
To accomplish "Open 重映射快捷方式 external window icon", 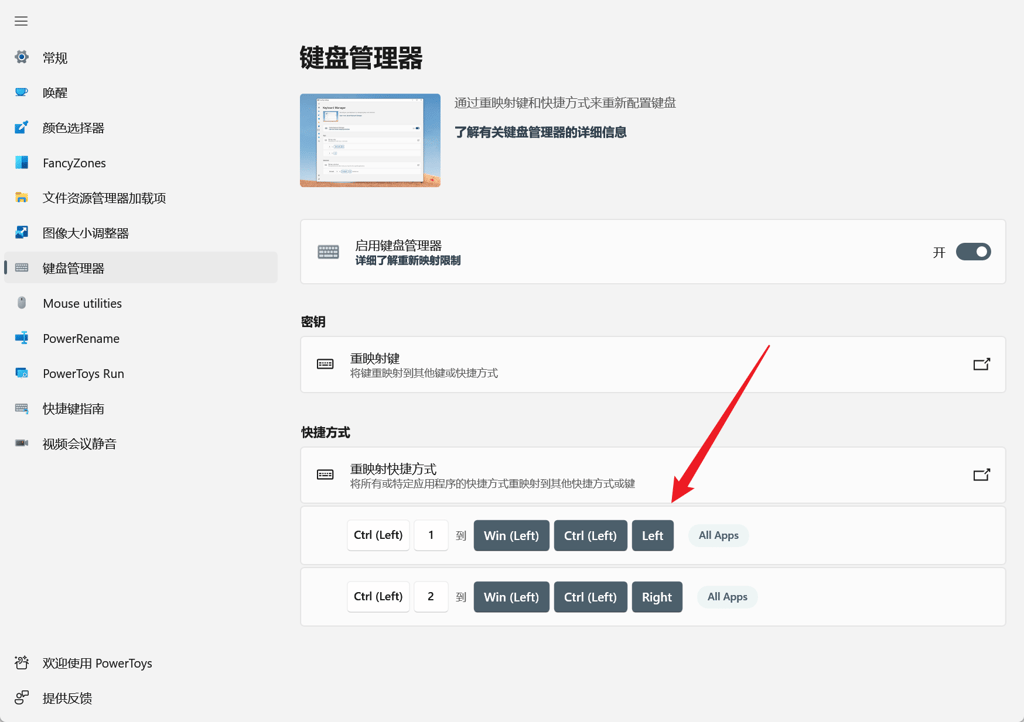I will point(982,475).
